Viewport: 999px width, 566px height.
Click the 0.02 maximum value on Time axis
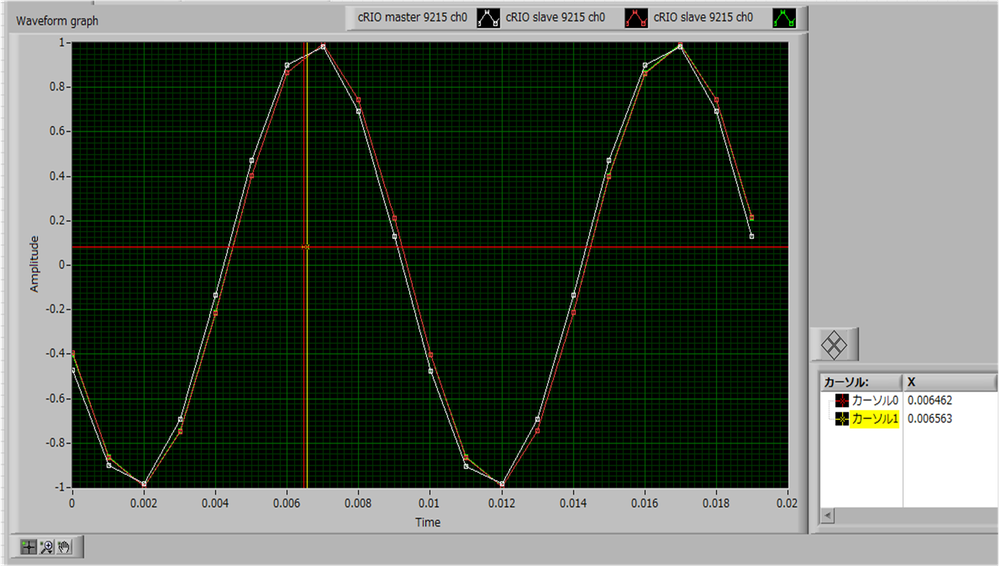pyautogui.click(x=787, y=503)
